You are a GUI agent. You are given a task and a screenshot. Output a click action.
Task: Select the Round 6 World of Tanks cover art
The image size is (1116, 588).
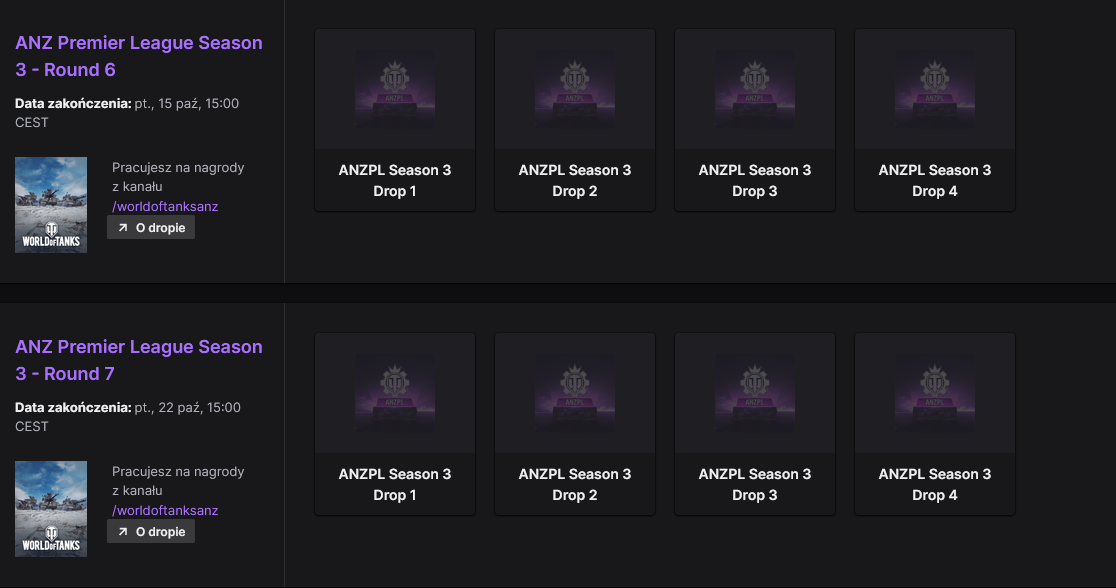[x=51, y=205]
